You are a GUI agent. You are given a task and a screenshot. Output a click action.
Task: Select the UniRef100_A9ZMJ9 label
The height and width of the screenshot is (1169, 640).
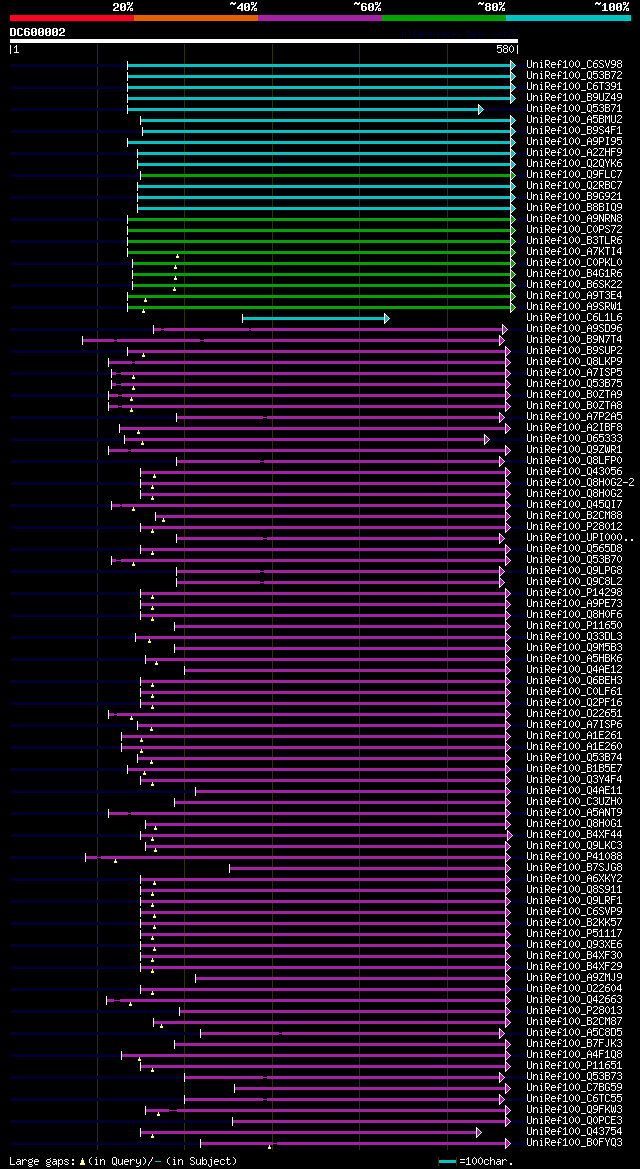tap(574, 977)
